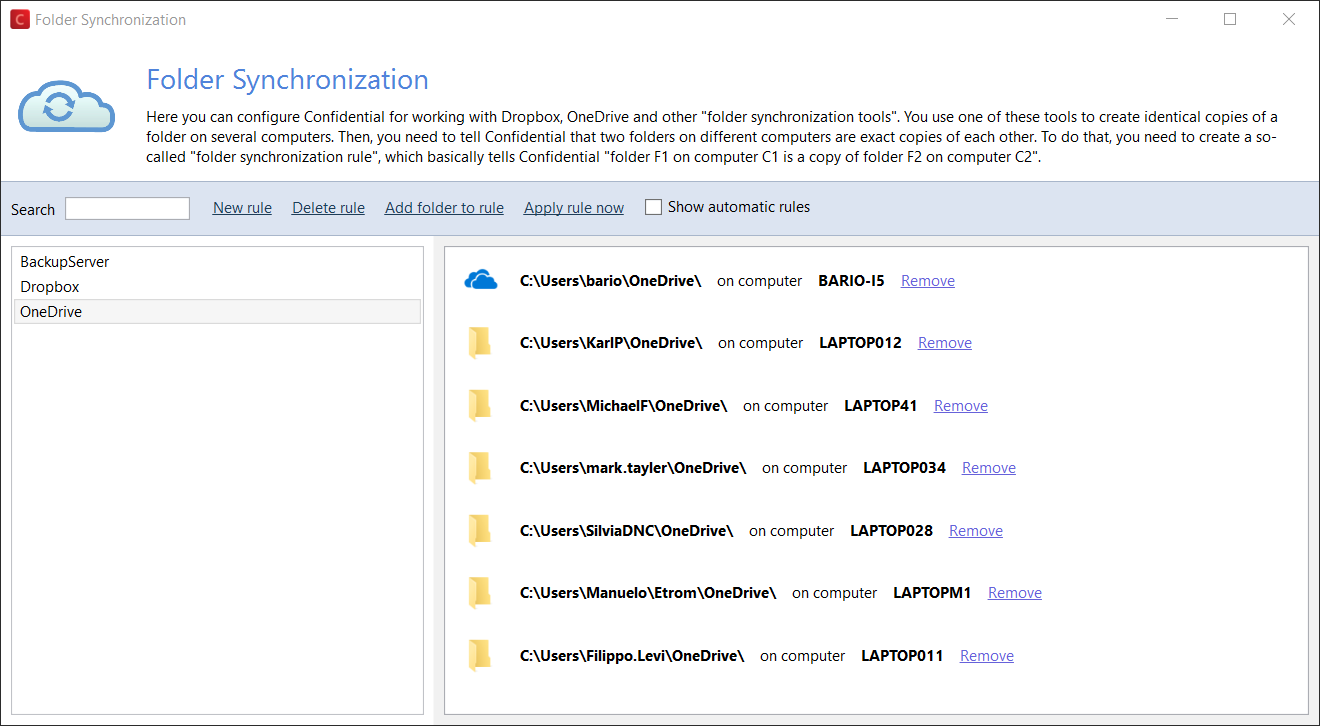The width and height of the screenshot is (1320, 726).
Task: Click the folder icon beside SilviaDNC path
Action: point(481,531)
